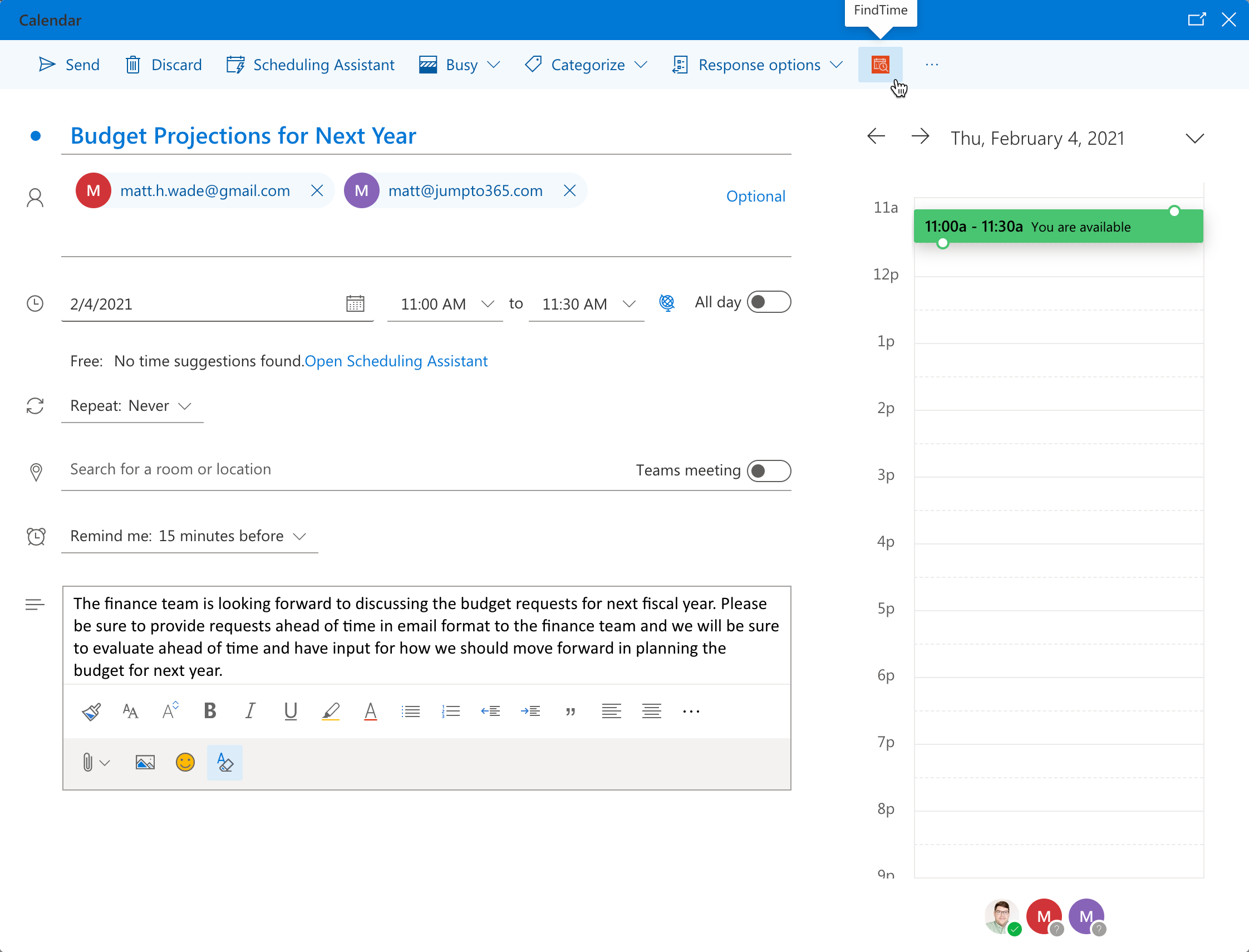
Task: Click the font color red A swatch
Action: [371, 710]
